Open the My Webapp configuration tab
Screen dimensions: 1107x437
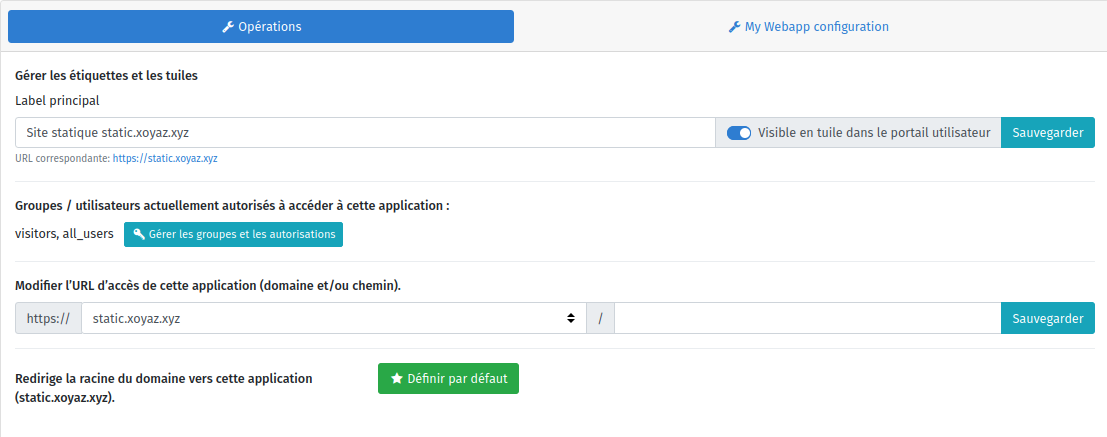coord(808,27)
